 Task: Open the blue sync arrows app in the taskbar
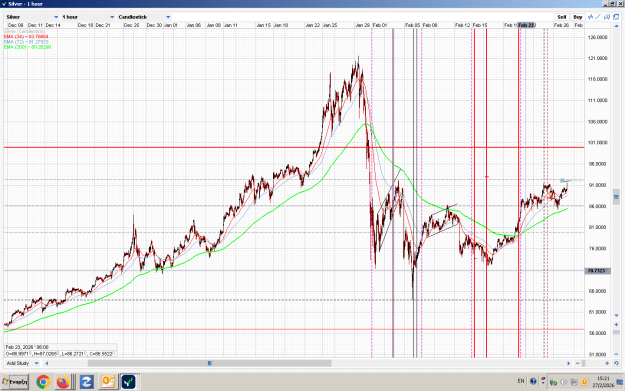point(86,382)
